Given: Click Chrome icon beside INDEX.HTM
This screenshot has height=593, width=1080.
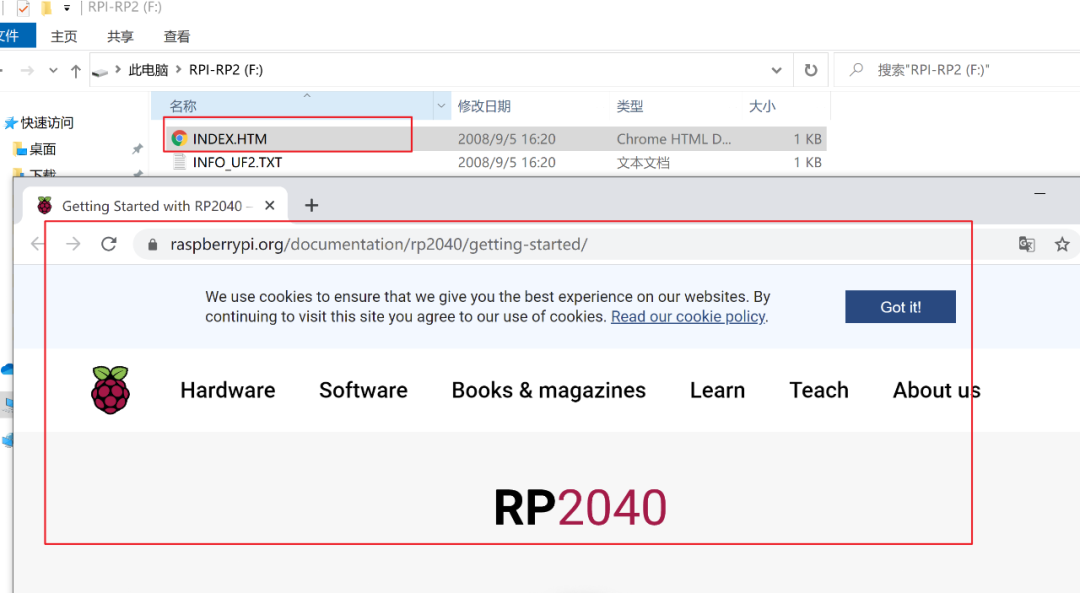Looking at the screenshot, I should (179, 138).
